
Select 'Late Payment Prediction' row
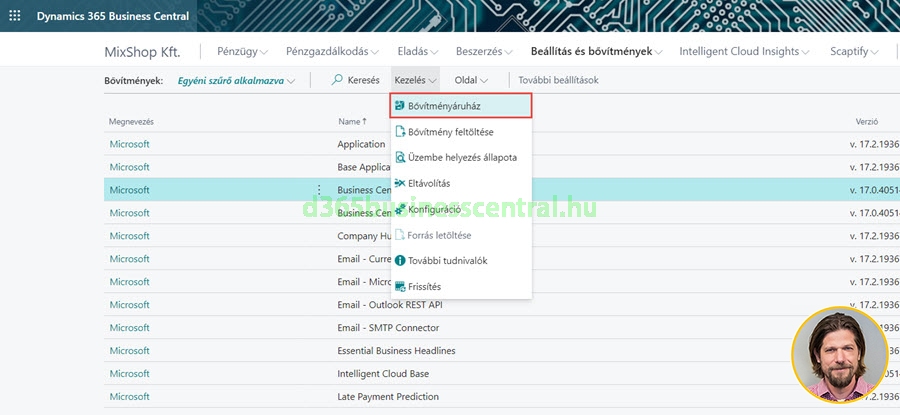[x=502, y=397]
